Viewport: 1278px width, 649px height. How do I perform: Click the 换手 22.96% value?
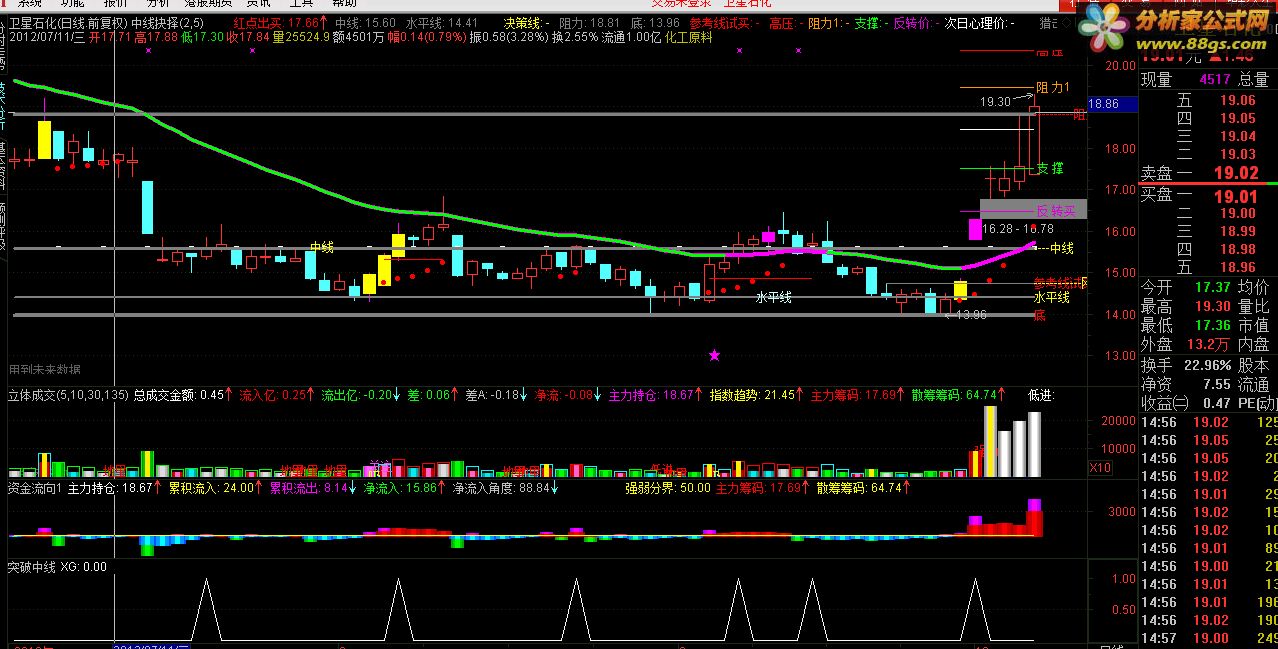(x=1206, y=365)
